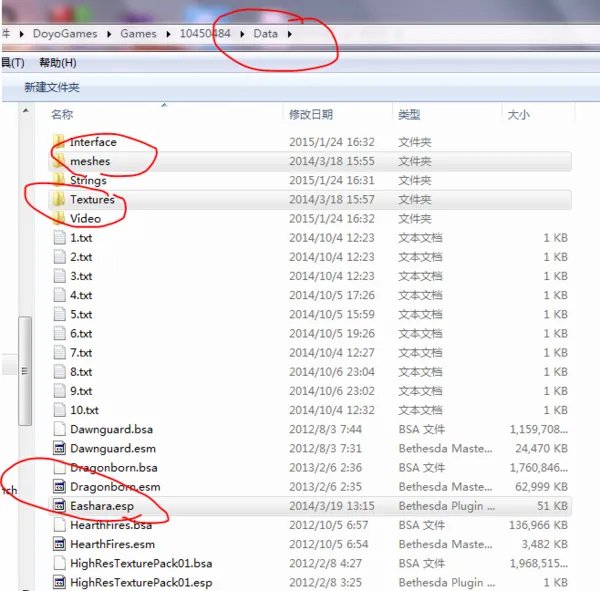600x591 pixels.
Task: Click the 5.txt file icon
Action: [59, 314]
